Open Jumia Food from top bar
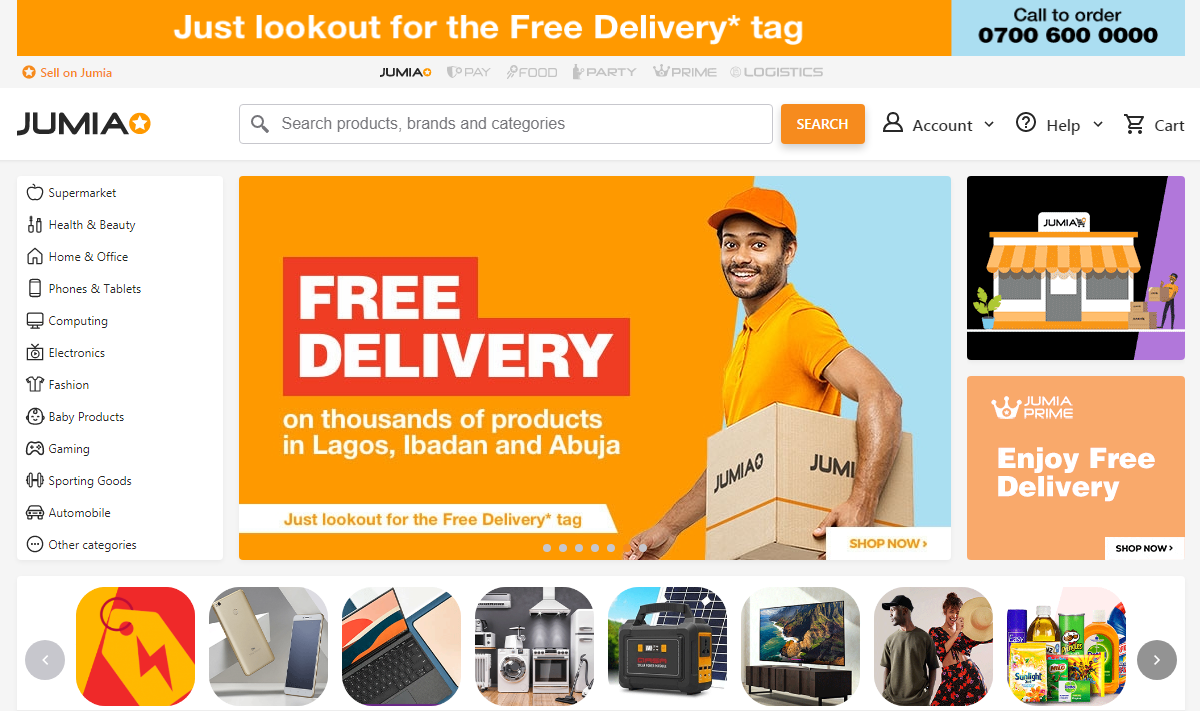This screenshot has width=1200, height=711. (x=531, y=72)
